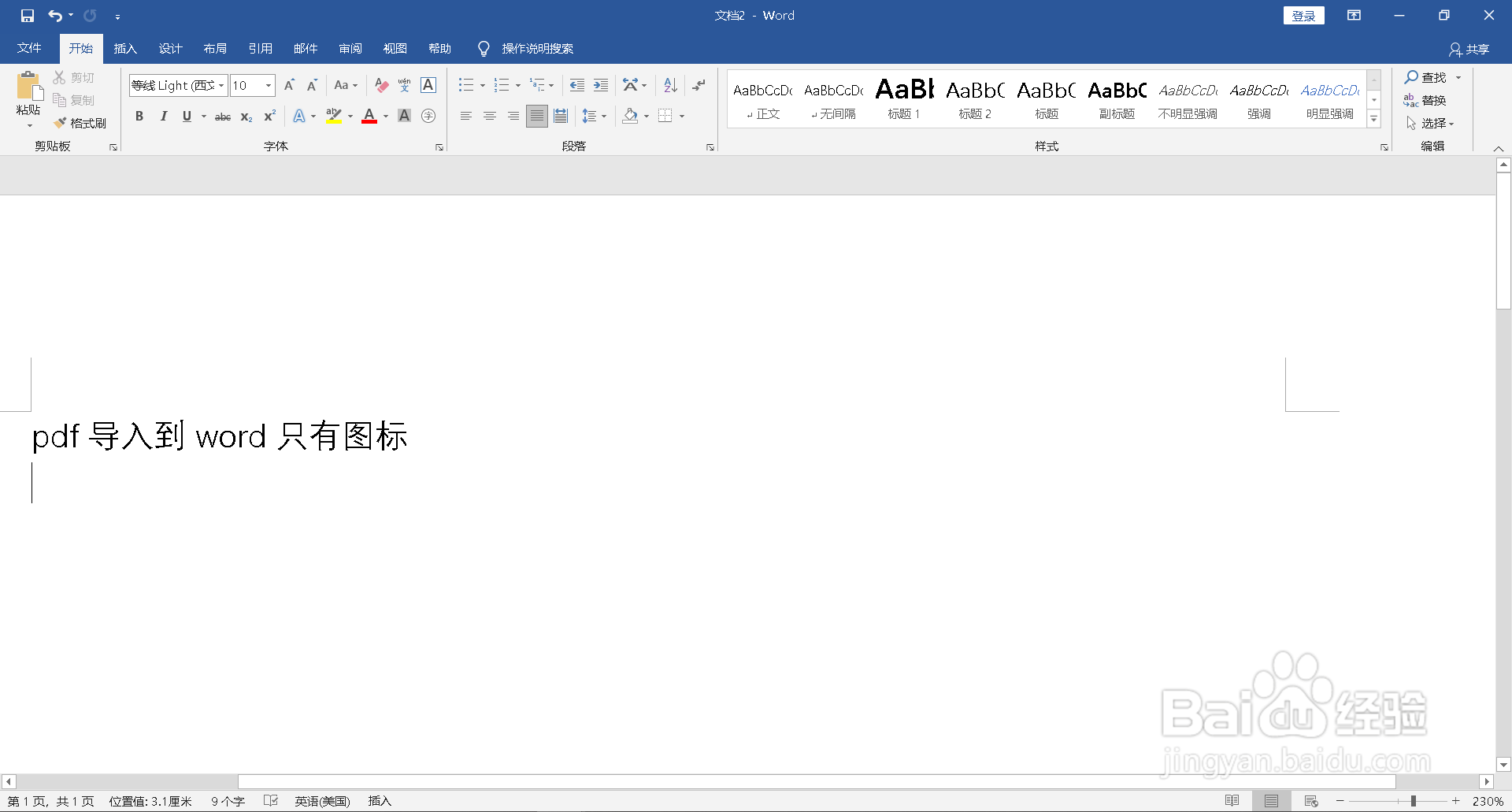Click the Share (共享) button

coord(1469,49)
